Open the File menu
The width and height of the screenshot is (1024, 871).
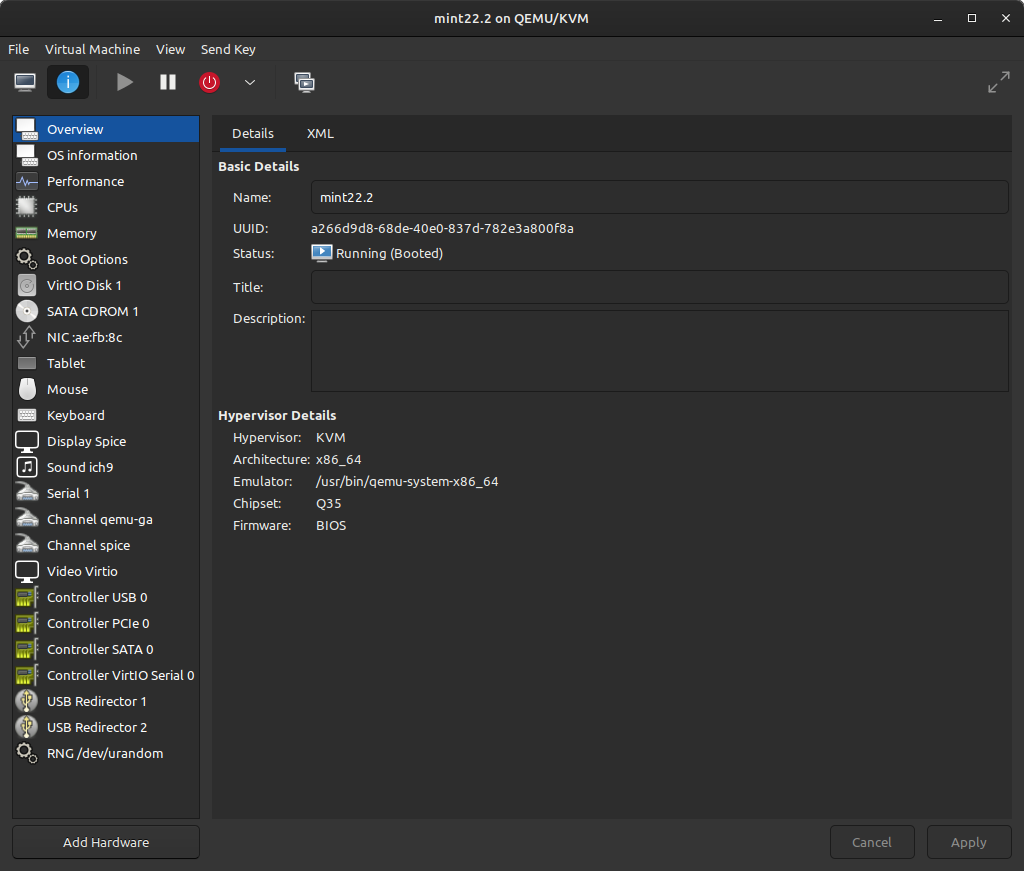(x=18, y=49)
